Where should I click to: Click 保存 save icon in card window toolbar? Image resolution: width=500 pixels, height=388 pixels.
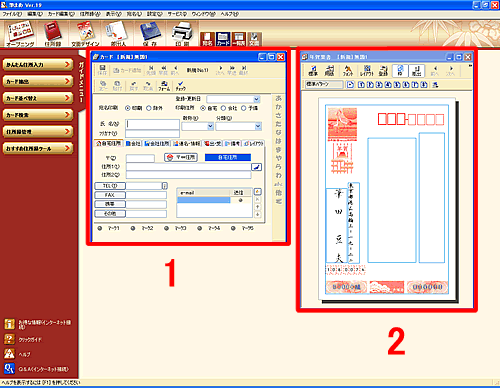tap(102, 70)
